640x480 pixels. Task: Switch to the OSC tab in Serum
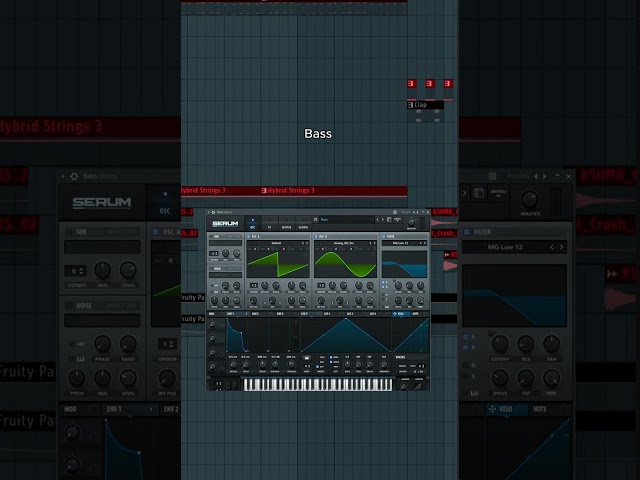coord(253,223)
